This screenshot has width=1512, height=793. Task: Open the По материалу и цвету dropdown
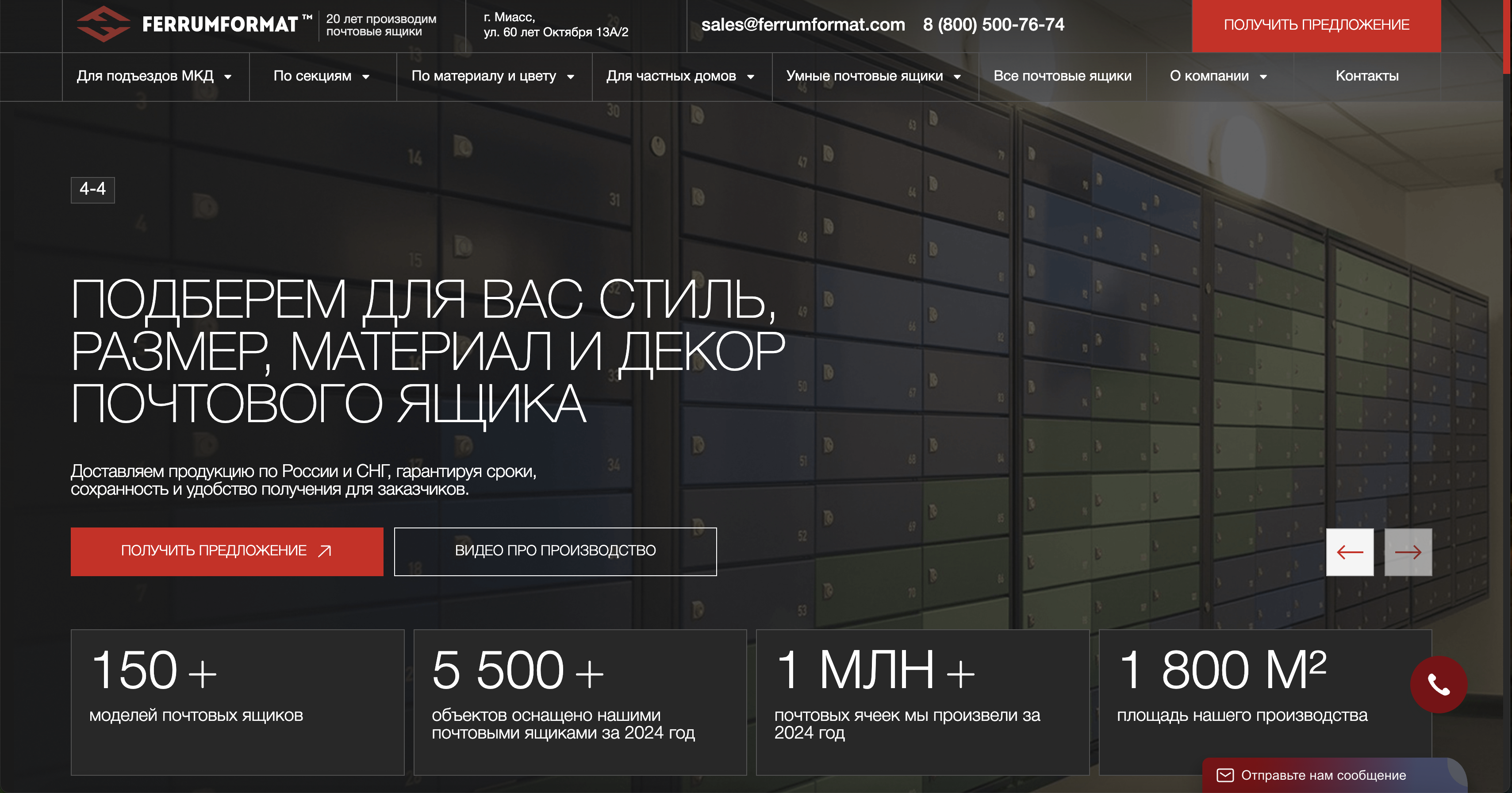point(571,77)
